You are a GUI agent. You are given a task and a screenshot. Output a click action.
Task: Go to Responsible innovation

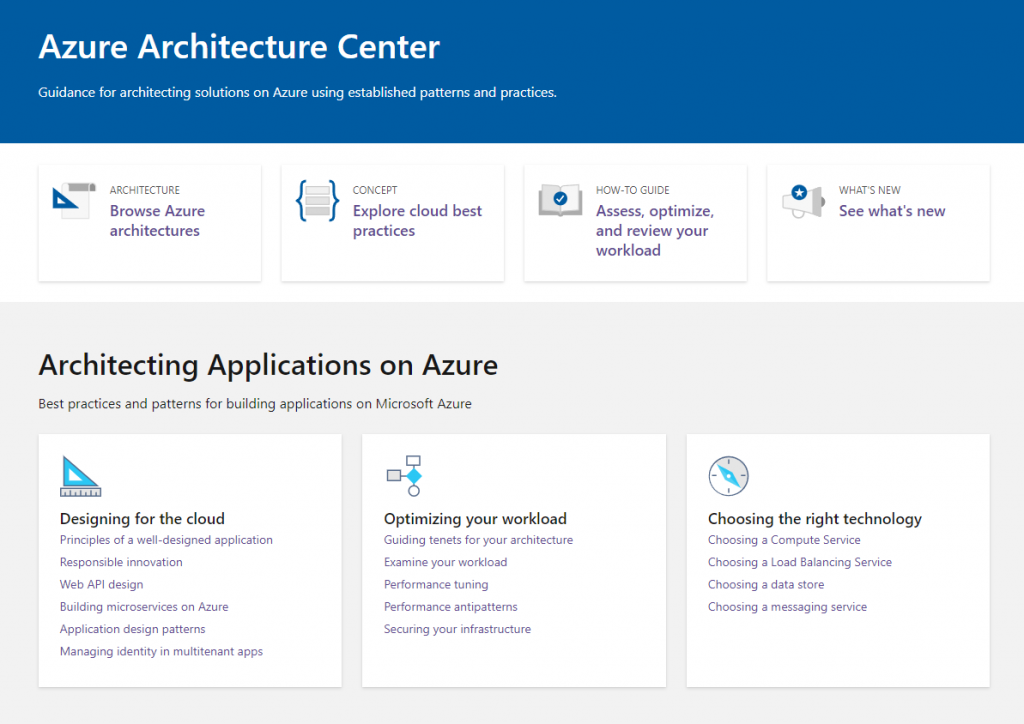[x=121, y=562]
